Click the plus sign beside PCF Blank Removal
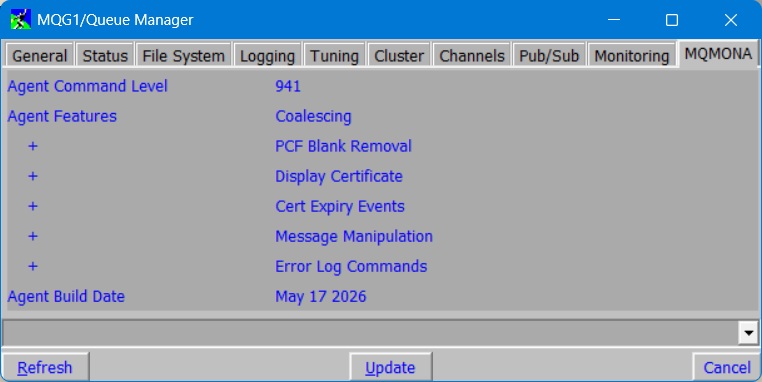Viewport: 762px width, 382px height. (x=33, y=146)
